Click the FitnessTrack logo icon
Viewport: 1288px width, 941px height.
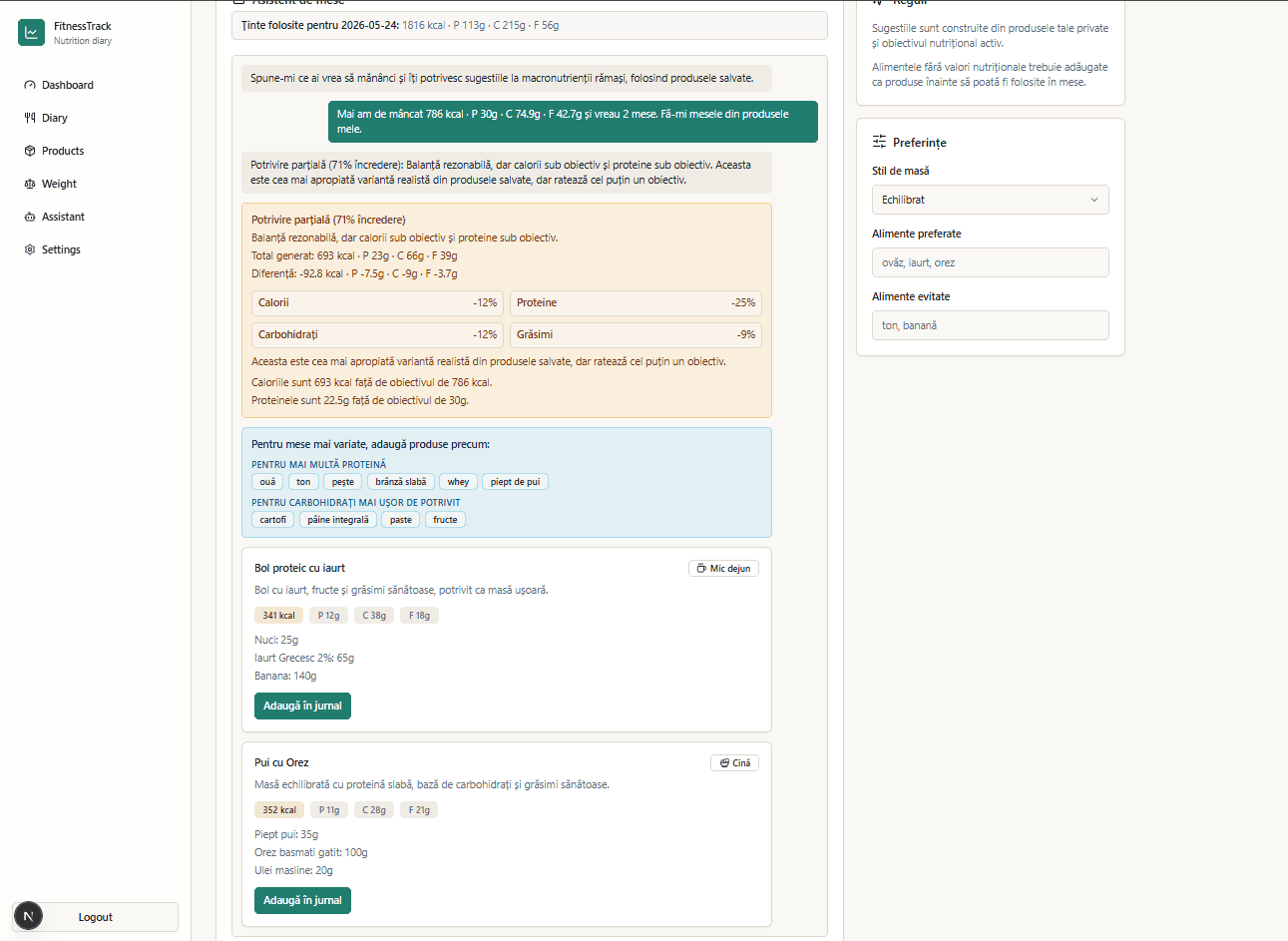click(x=32, y=33)
